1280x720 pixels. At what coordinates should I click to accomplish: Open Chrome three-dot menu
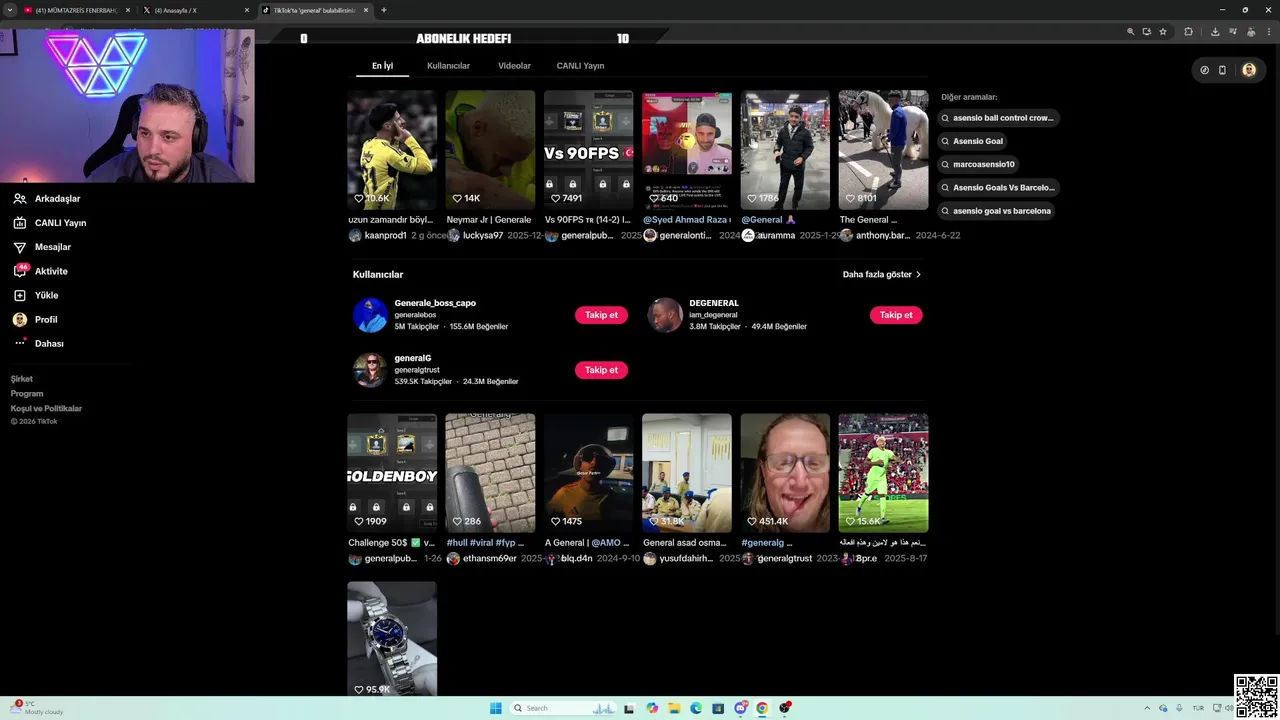click(1267, 32)
